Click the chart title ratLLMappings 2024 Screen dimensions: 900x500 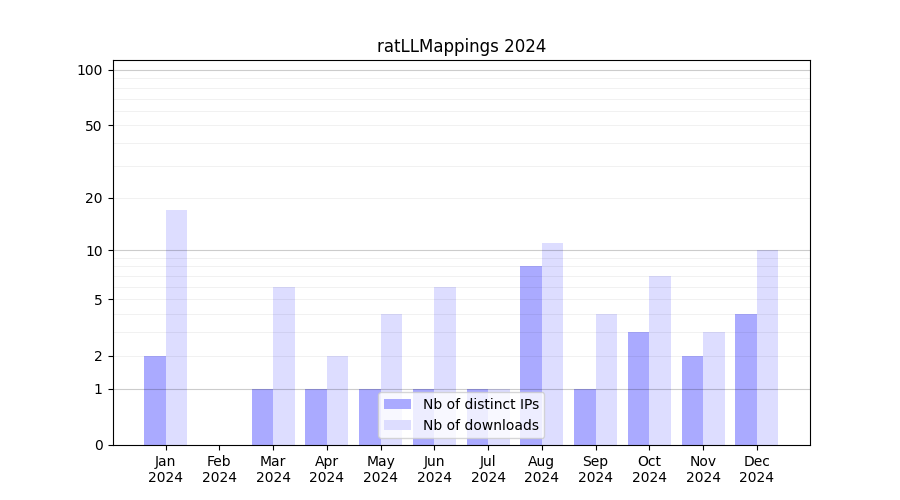click(461, 46)
